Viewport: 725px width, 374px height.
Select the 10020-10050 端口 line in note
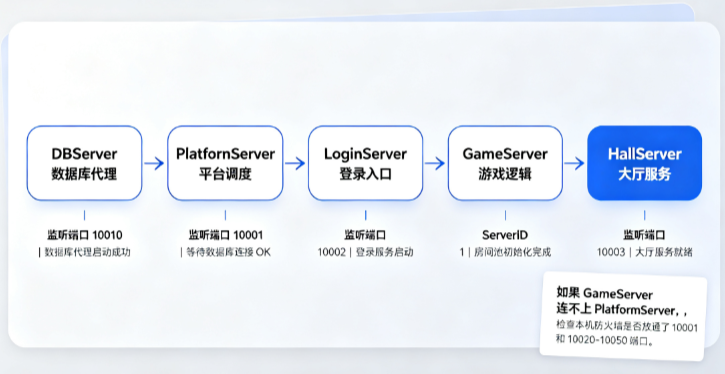click(x=605, y=341)
